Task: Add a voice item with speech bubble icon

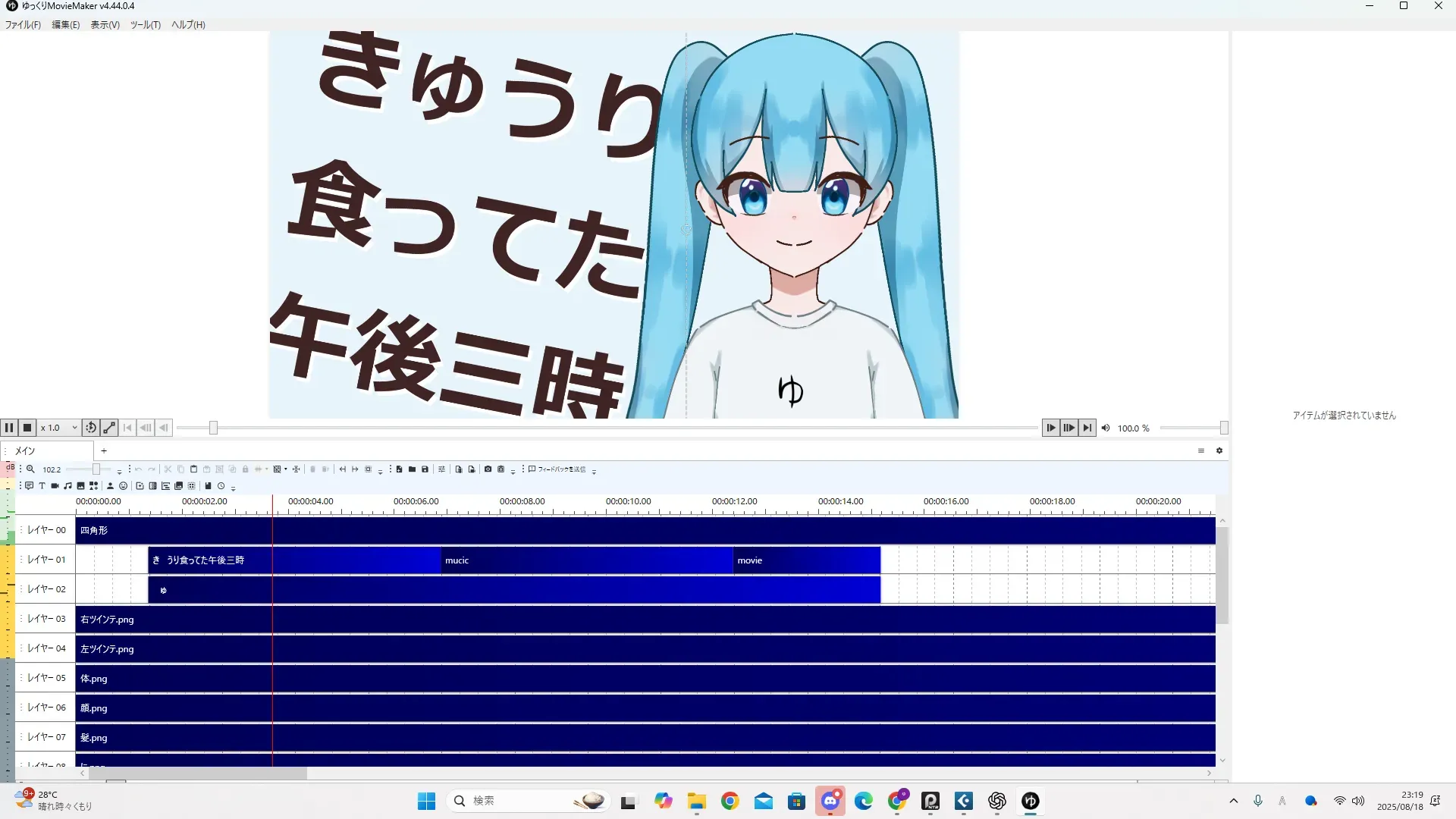Action: click(x=29, y=486)
